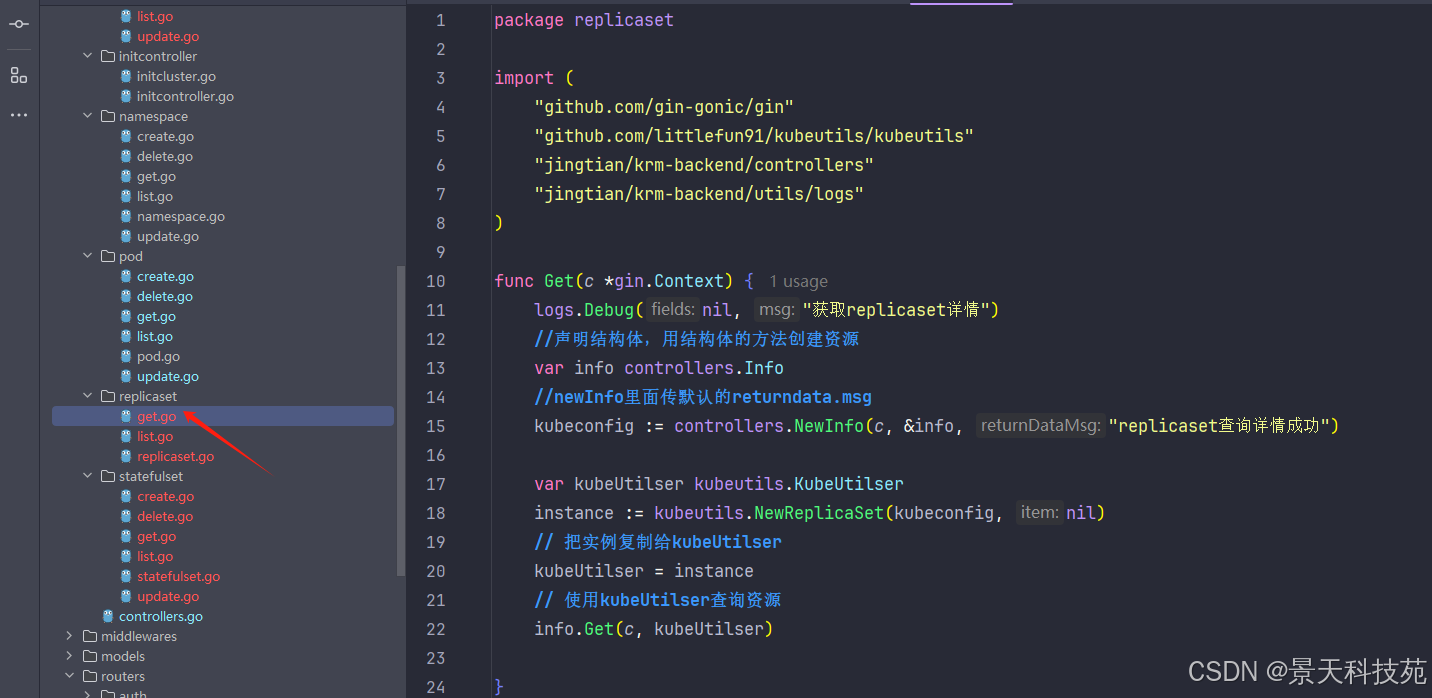The height and width of the screenshot is (698, 1432).
Task: Open get.go in the namespace folder
Action: pos(156,176)
